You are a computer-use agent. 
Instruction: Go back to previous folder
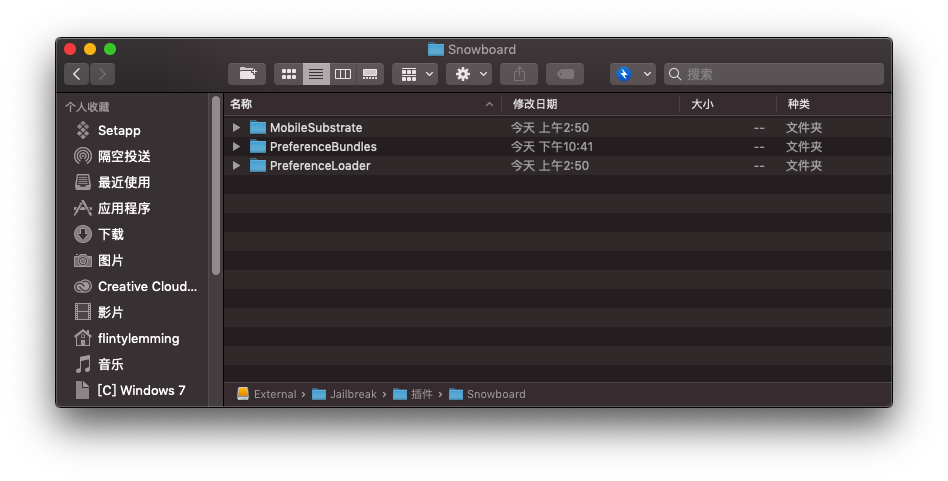(77, 74)
